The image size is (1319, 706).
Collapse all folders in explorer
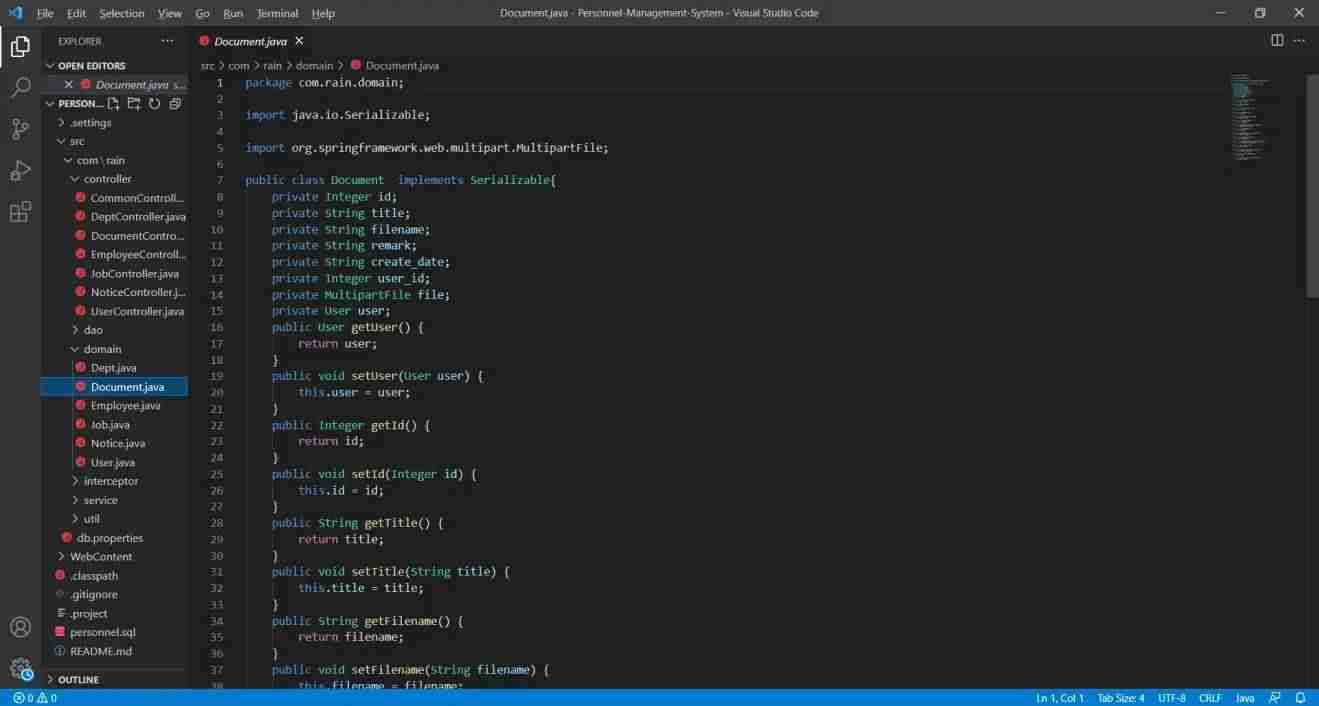click(x=175, y=103)
